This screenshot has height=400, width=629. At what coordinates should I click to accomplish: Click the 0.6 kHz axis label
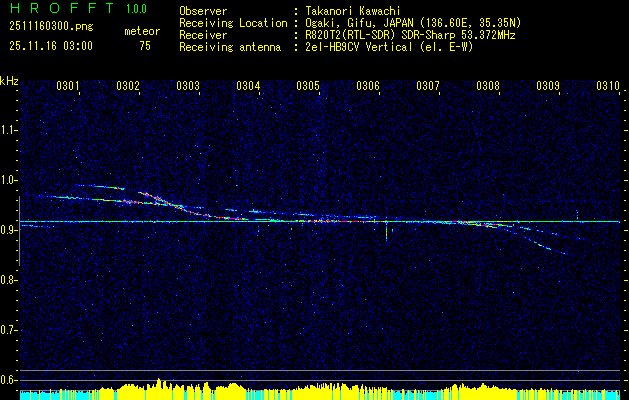[8, 380]
